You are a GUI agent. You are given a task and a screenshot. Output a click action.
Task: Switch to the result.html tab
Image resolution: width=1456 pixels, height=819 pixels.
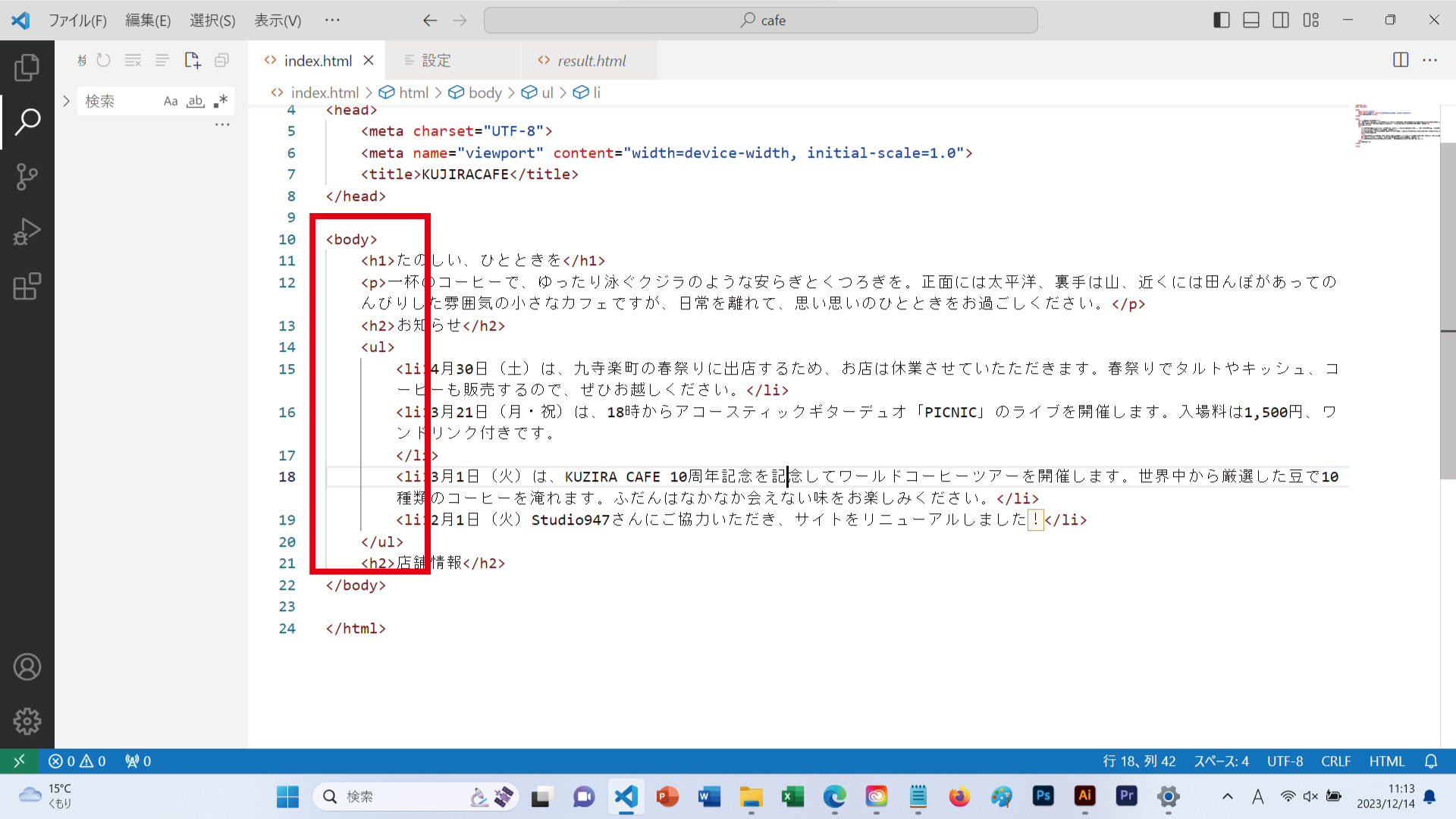(x=591, y=60)
